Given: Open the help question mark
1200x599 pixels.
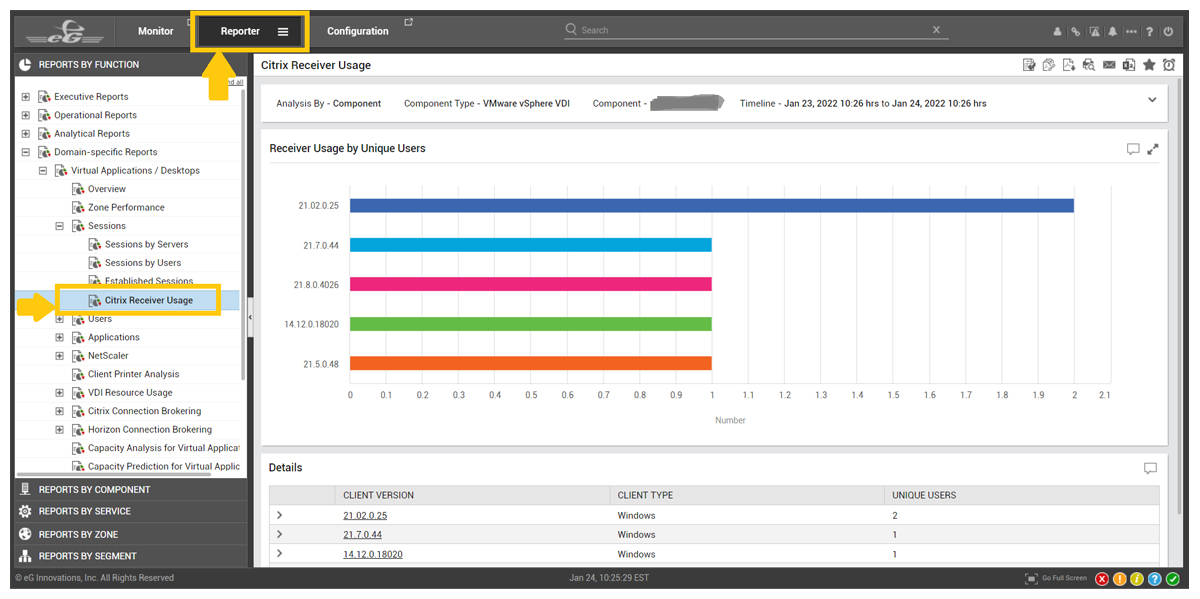Looking at the screenshot, I should 1150,32.
